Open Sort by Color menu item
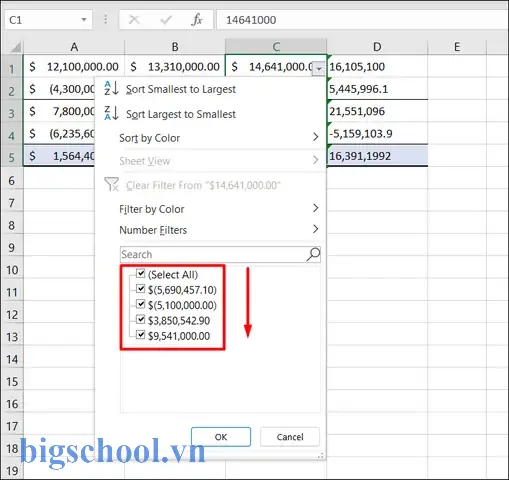Image resolution: width=509 pixels, height=480 pixels. tap(211, 138)
